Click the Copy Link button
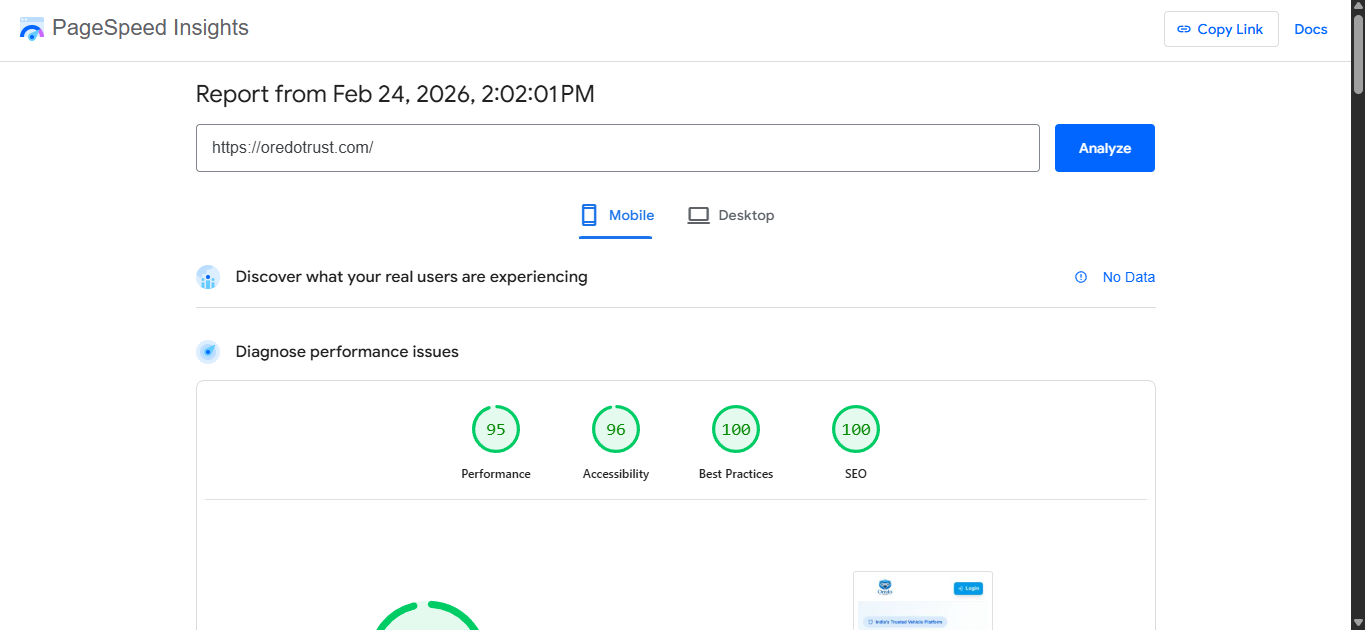This screenshot has height=630, width=1365. coord(1221,29)
